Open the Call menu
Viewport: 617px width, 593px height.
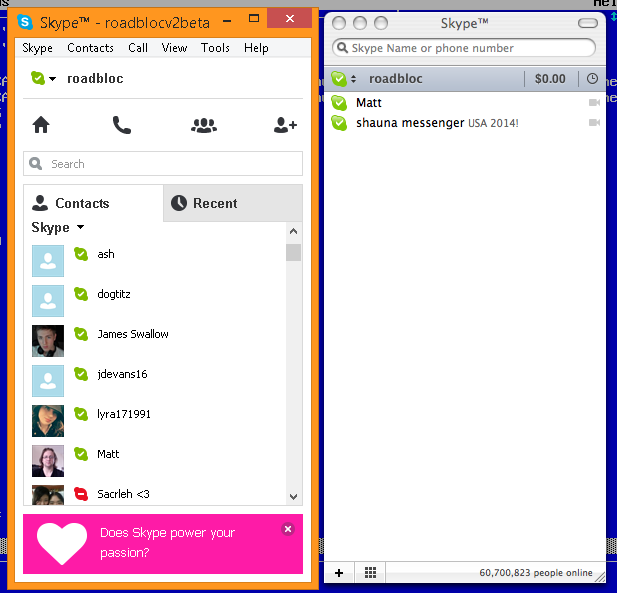[x=138, y=48]
